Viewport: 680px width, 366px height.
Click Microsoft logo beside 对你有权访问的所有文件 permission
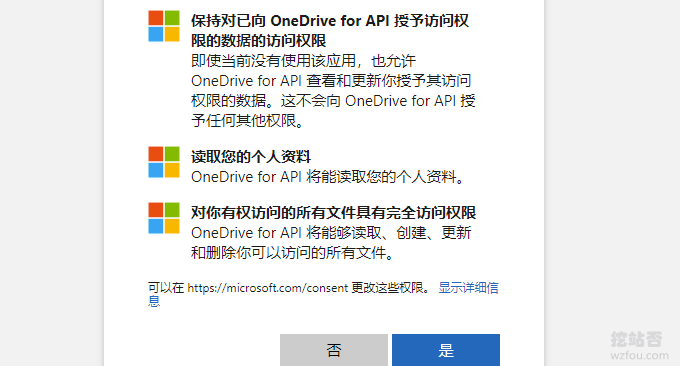pos(164,218)
